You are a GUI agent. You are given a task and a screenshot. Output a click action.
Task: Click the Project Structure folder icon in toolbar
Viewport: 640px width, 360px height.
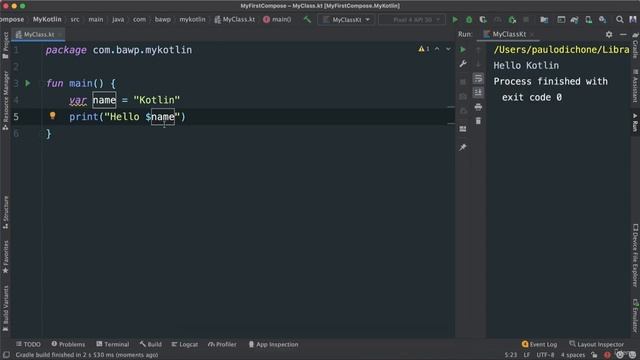click(x=544, y=20)
